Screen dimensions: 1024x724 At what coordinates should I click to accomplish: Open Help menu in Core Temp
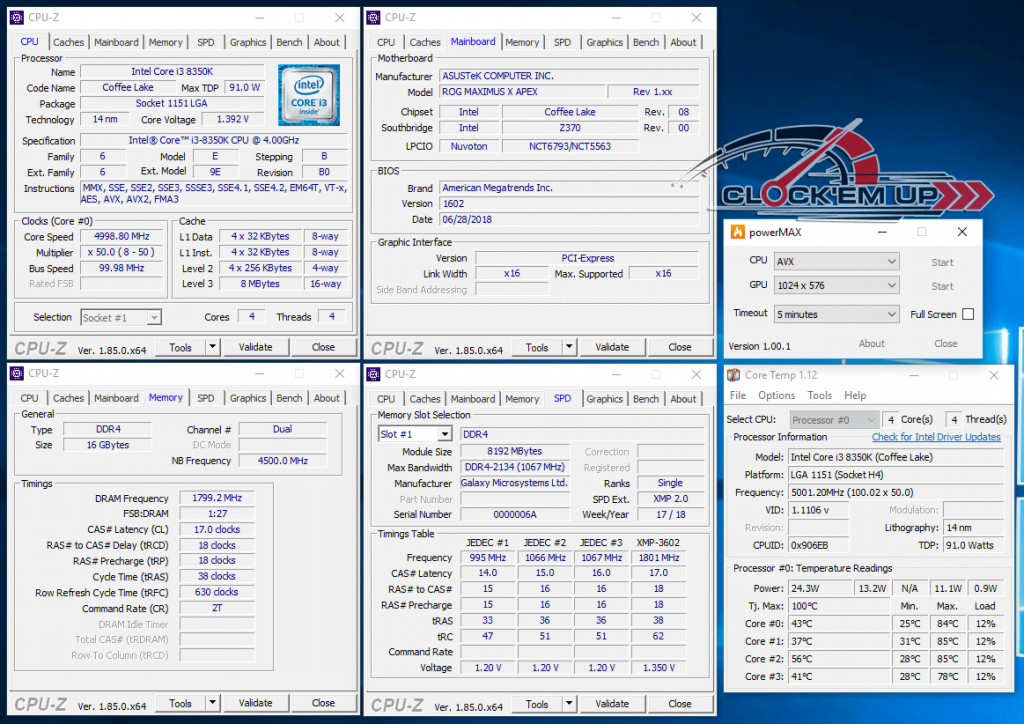[855, 396]
